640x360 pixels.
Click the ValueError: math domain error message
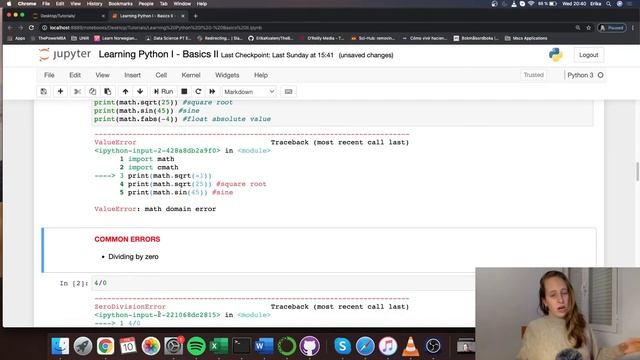click(x=155, y=209)
